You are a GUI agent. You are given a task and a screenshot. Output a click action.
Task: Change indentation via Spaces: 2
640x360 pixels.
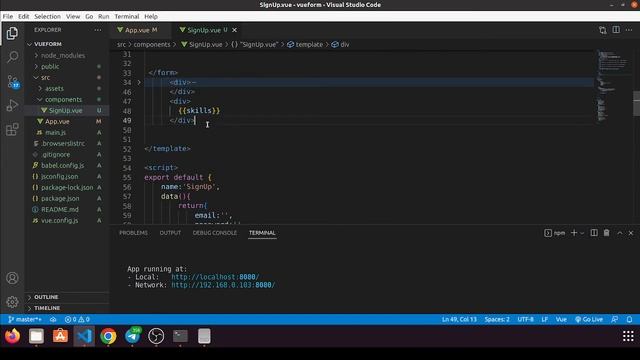click(497, 319)
